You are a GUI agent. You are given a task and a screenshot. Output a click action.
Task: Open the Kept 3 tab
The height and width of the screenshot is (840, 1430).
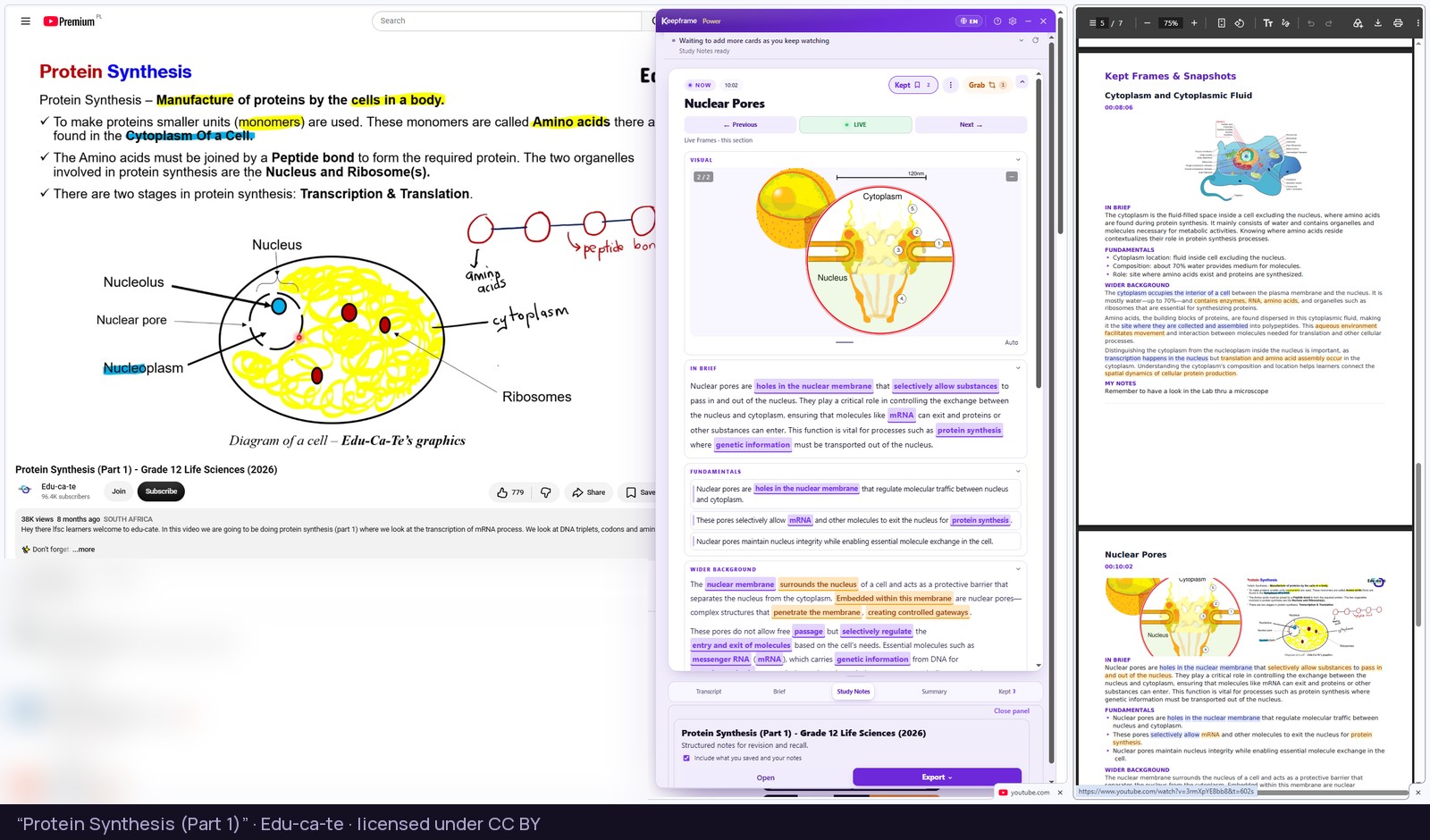[1007, 692]
